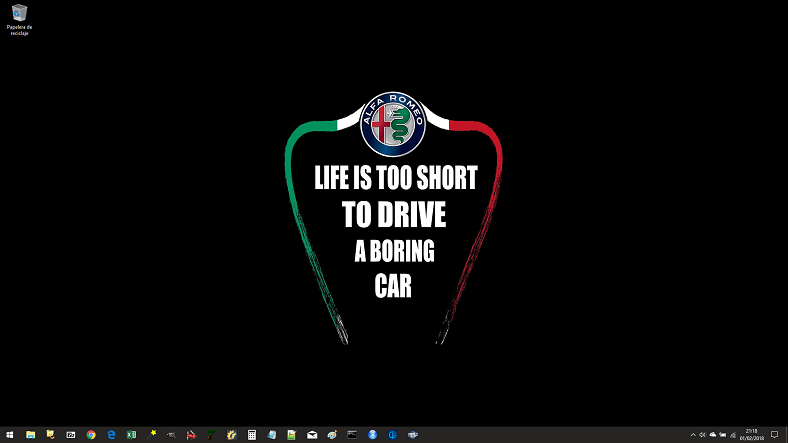Screen dimensions: 788x443
Task: Launch Microsoft Edge from the taskbar
Action: coord(111,435)
